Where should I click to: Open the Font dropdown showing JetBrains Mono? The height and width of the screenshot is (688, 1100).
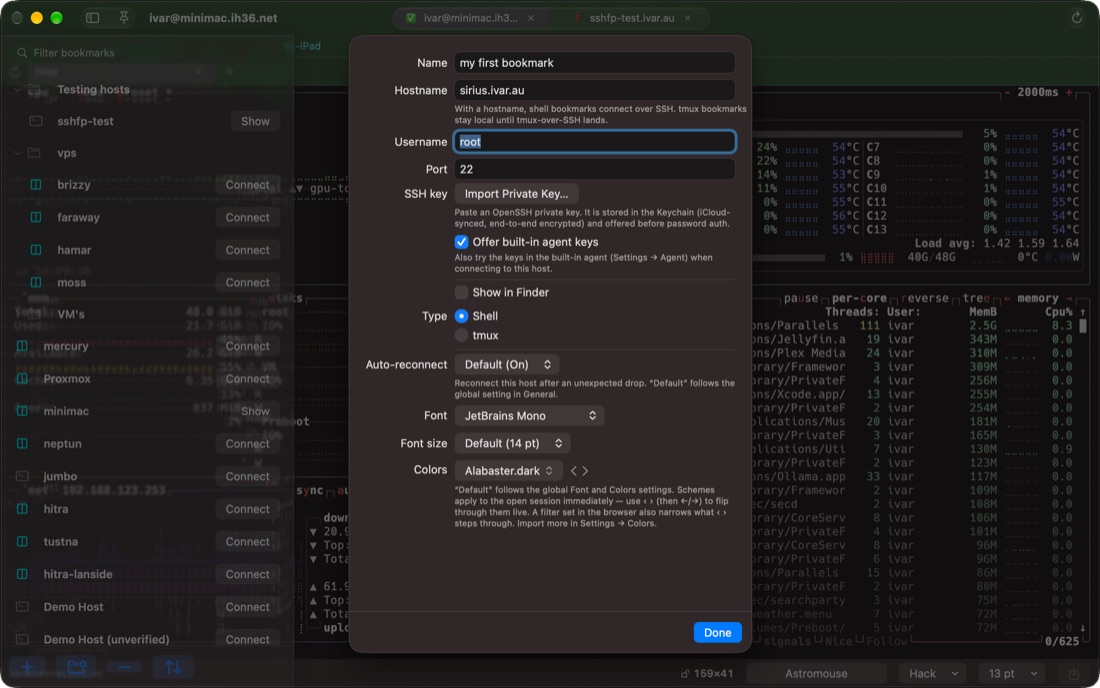pyautogui.click(x=530, y=416)
